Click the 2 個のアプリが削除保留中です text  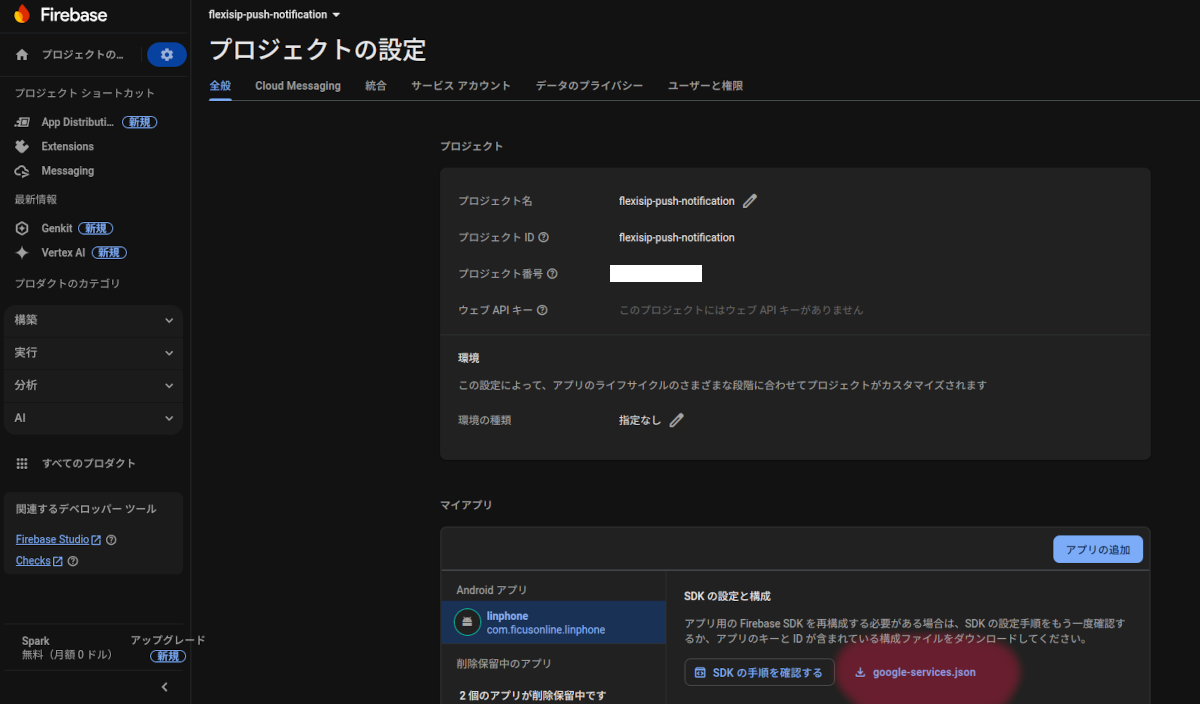tap(532, 695)
